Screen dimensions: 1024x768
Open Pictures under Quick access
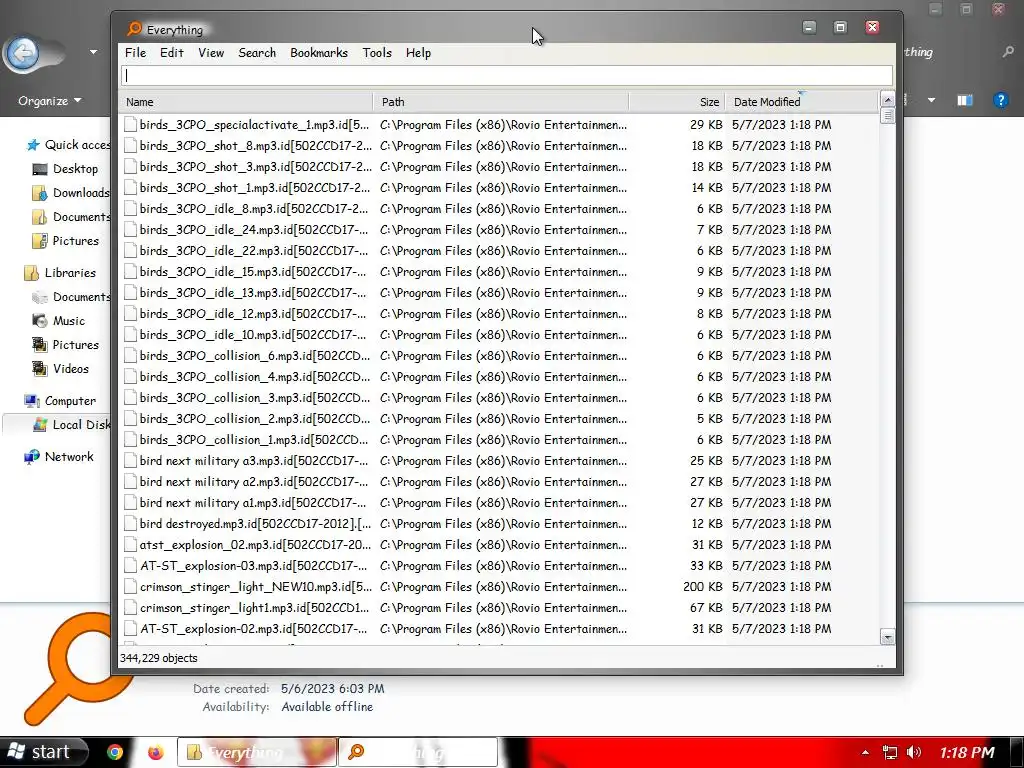pos(66,241)
